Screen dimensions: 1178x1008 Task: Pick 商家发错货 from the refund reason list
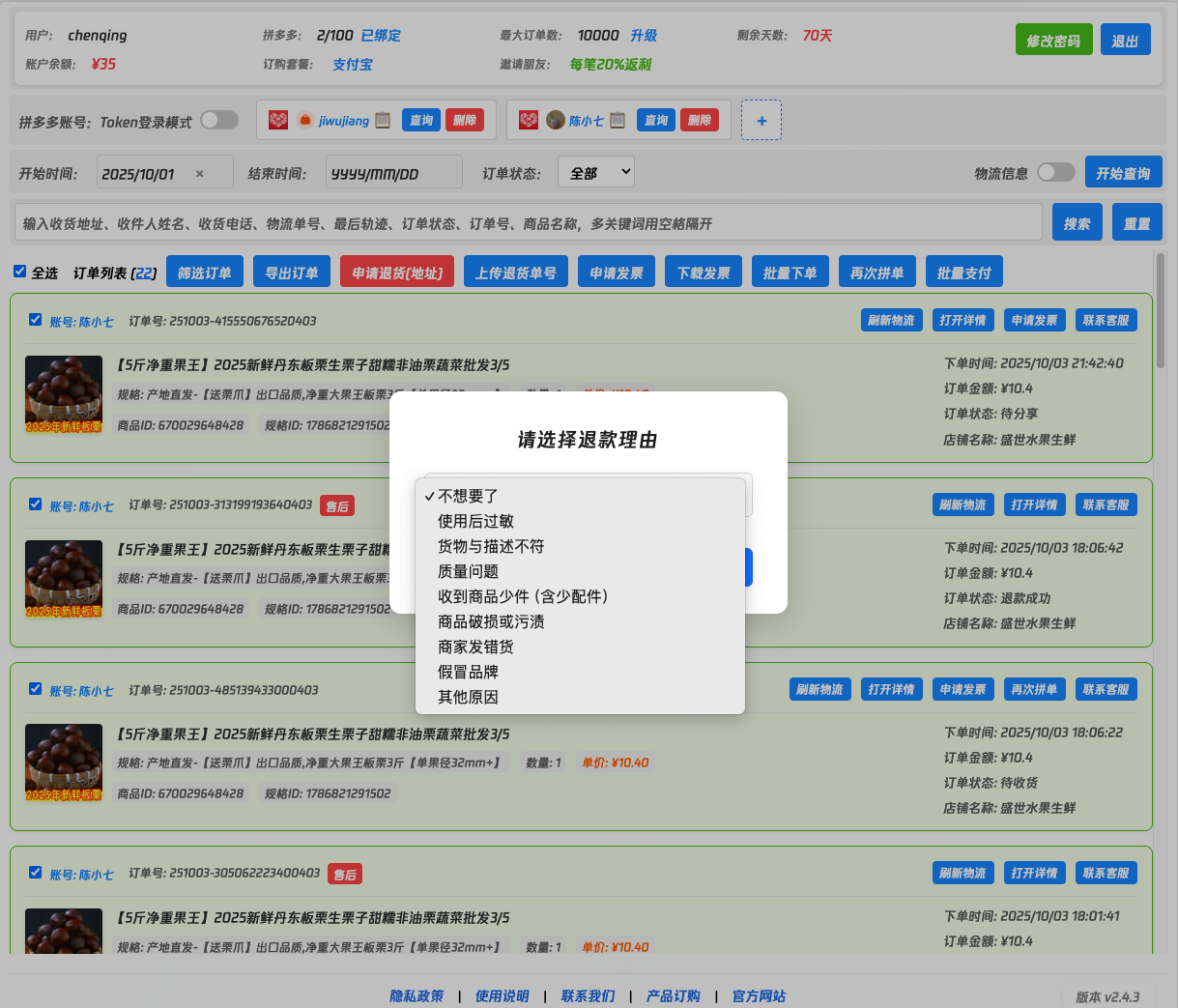click(475, 647)
